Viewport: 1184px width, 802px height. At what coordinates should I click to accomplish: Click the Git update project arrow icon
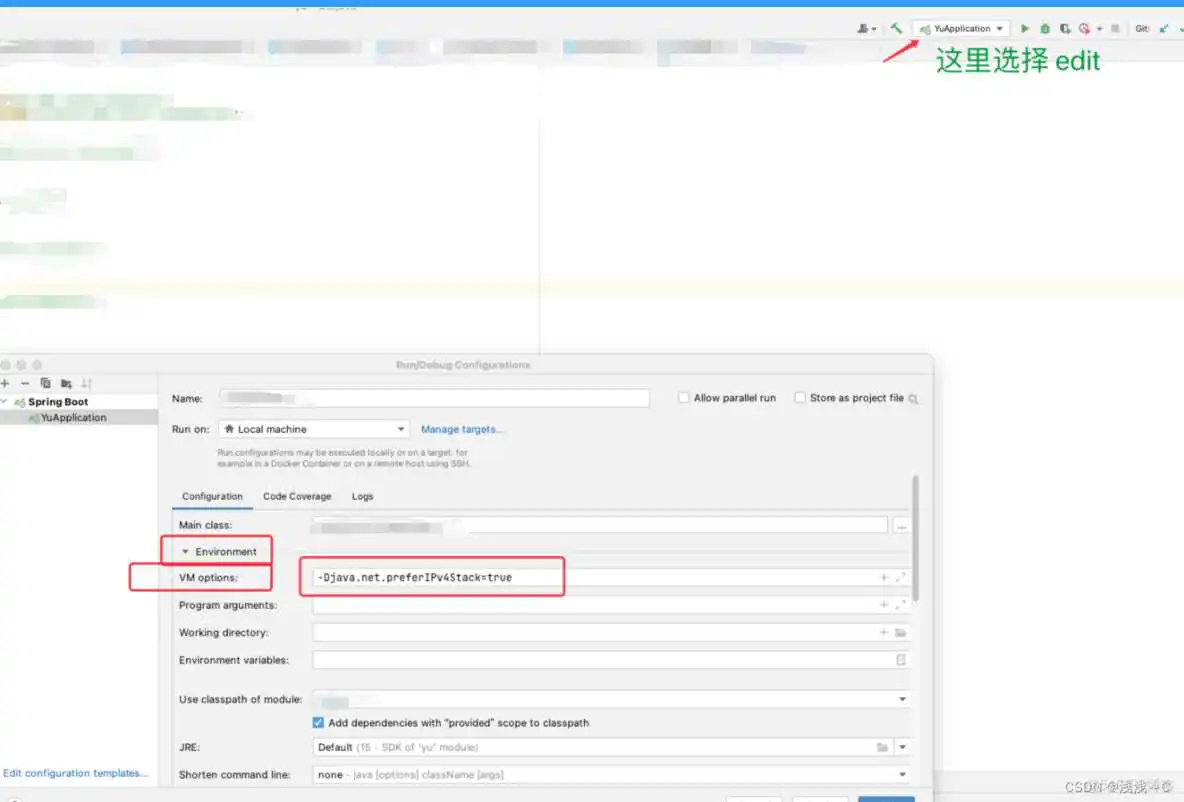tap(1164, 29)
